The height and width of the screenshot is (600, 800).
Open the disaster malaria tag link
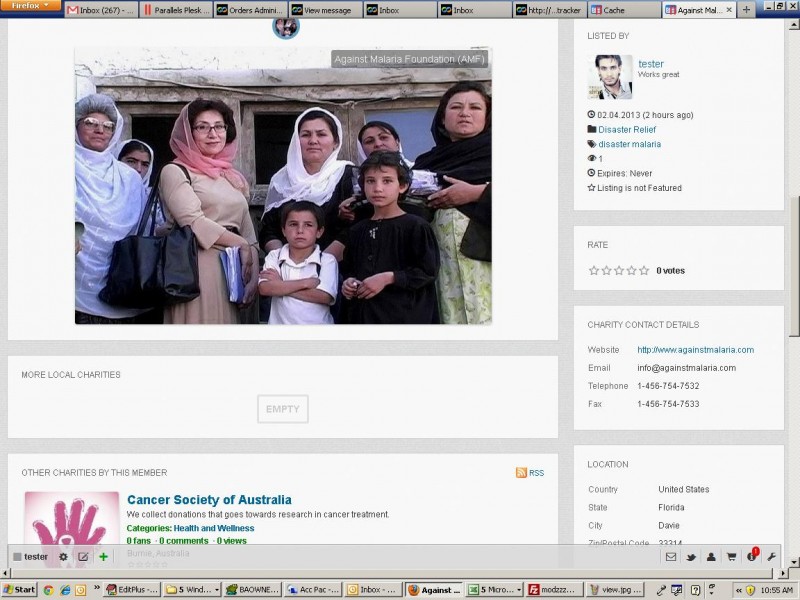click(x=630, y=144)
